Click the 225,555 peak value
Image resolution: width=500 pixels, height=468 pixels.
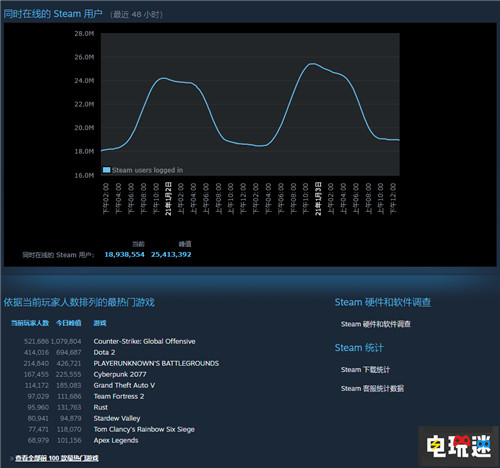(69, 374)
